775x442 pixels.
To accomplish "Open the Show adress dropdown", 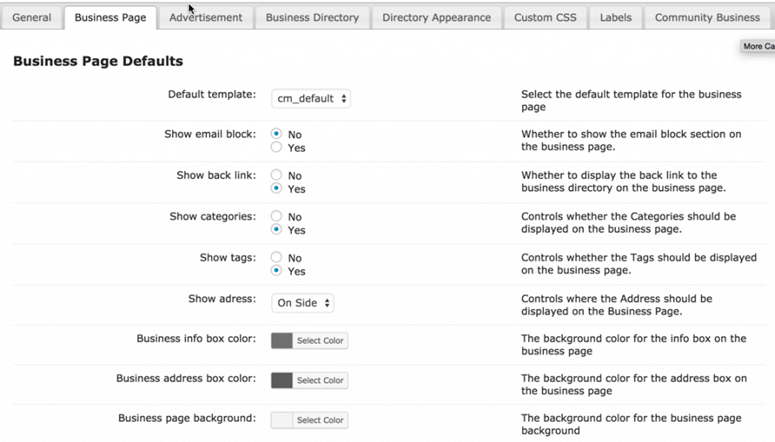I will pyautogui.click(x=303, y=303).
